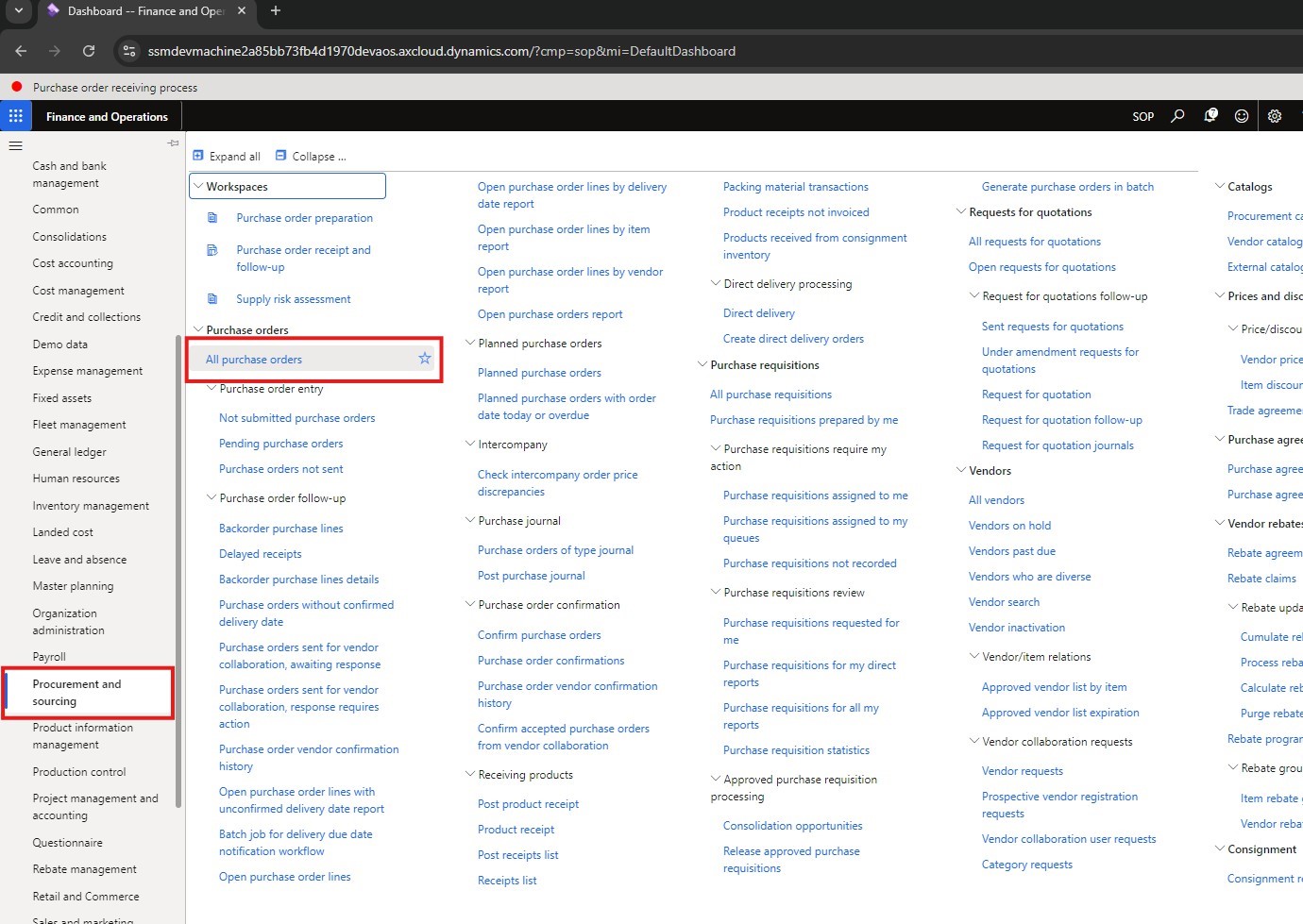Open the Post product receipt link
The height and width of the screenshot is (924, 1303).
tap(528, 804)
